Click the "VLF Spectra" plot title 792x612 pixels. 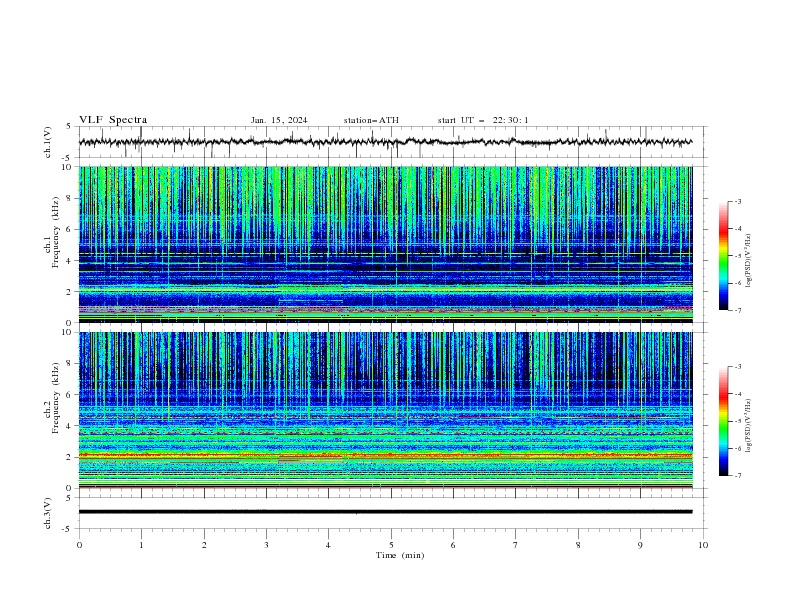[113, 120]
